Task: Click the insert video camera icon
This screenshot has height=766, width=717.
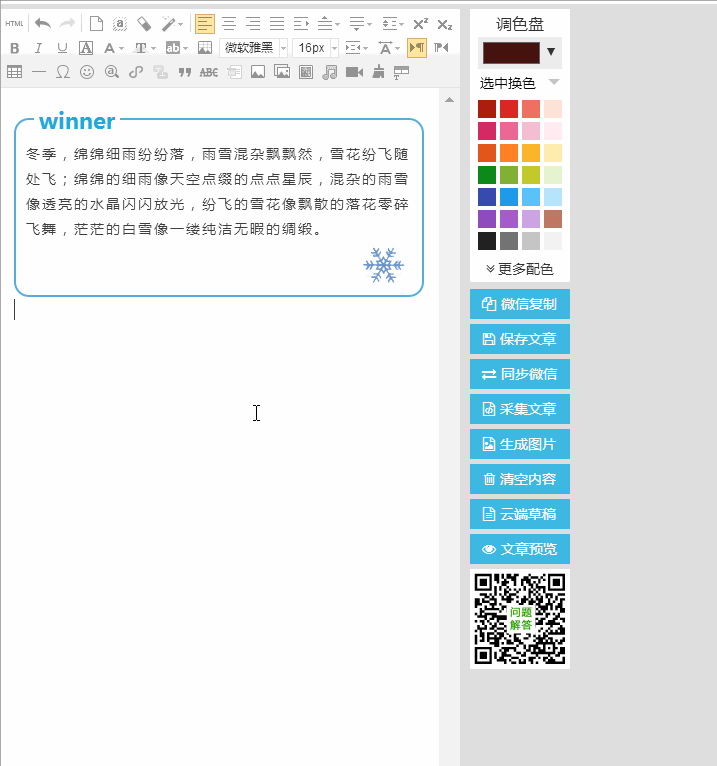Action: pyautogui.click(x=353, y=72)
